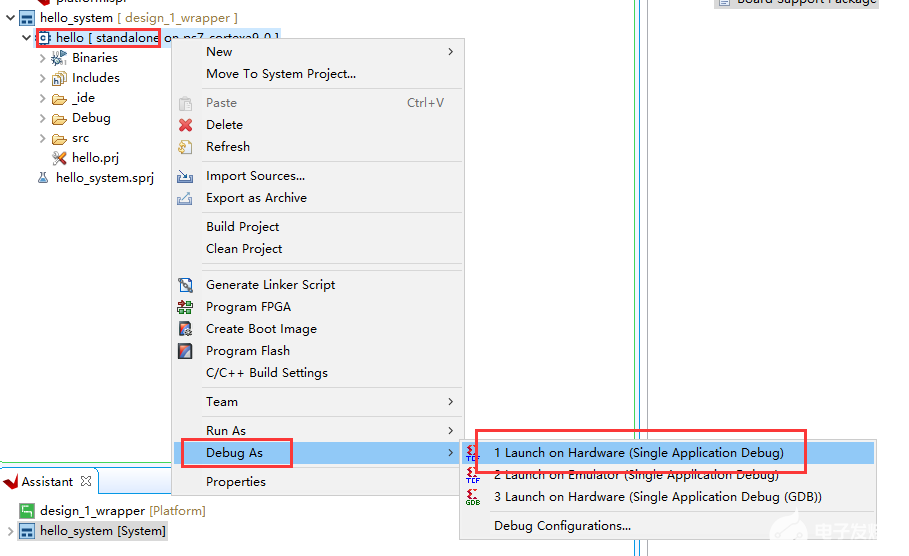Click the Debug folder icon in tree
The image size is (909, 556).
click(x=59, y=119)
